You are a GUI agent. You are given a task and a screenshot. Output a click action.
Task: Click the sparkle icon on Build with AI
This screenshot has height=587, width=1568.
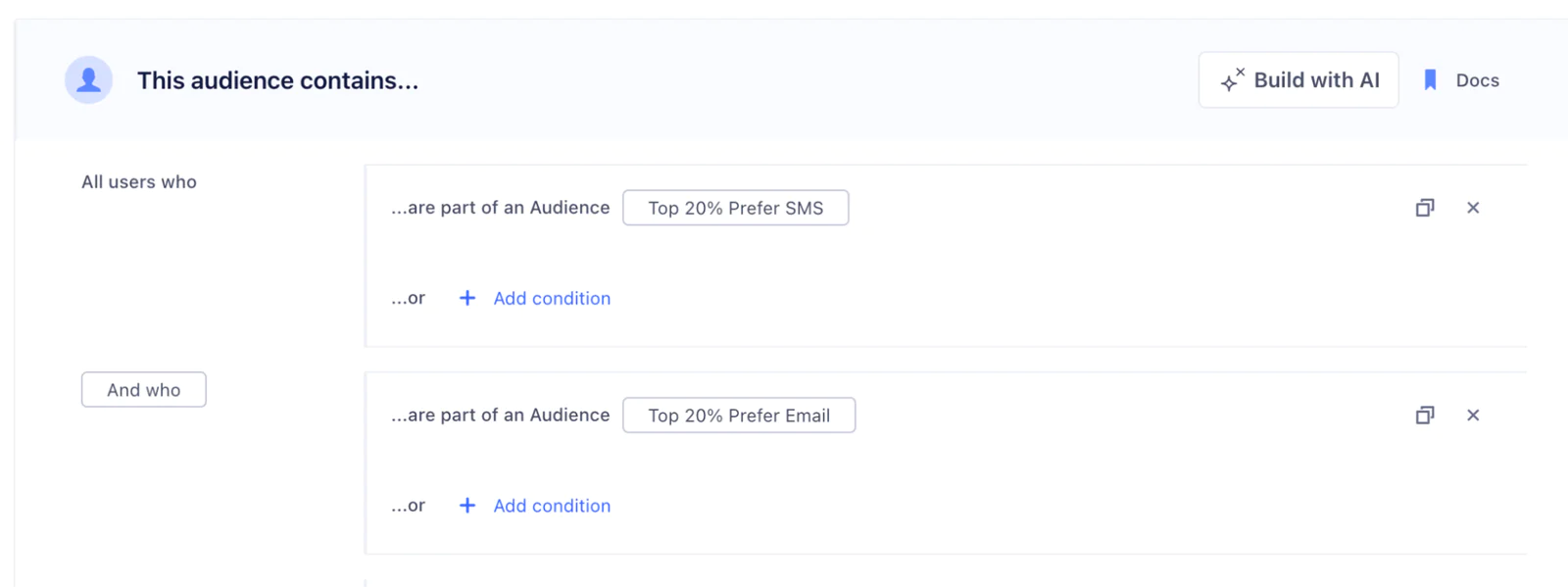click(x=1232, y=80)
